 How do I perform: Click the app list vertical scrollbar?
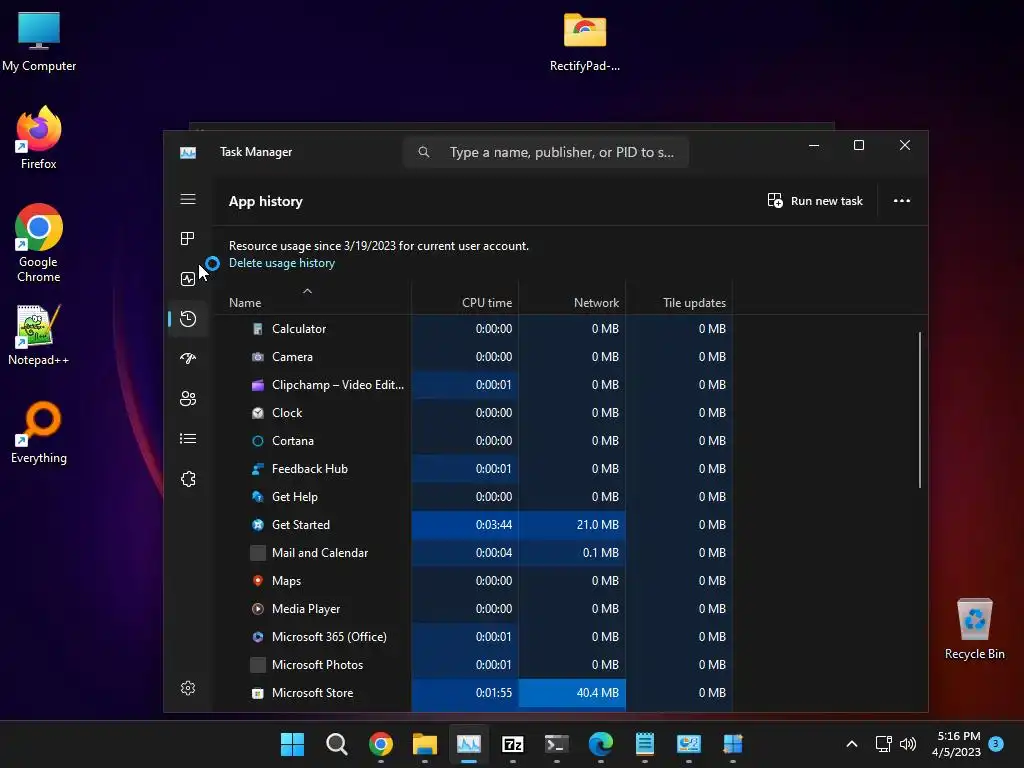(x=920, y=410)
